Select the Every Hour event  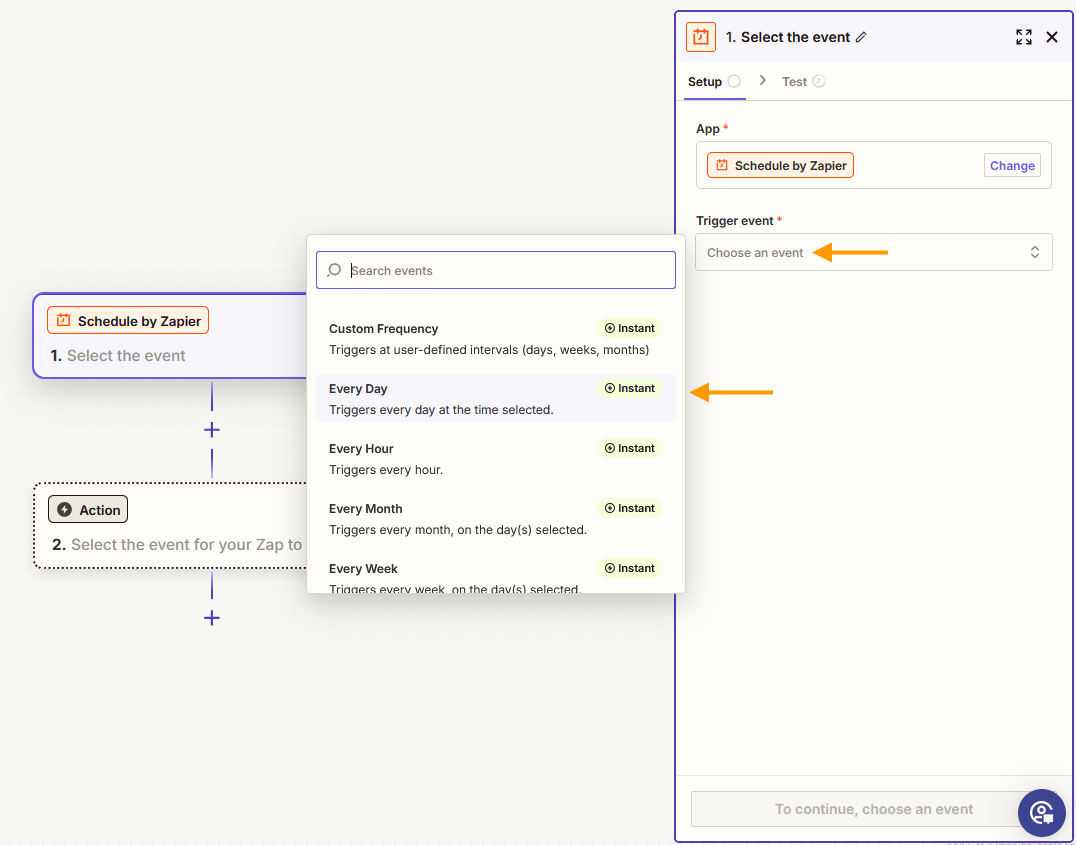tap(496, 459)
